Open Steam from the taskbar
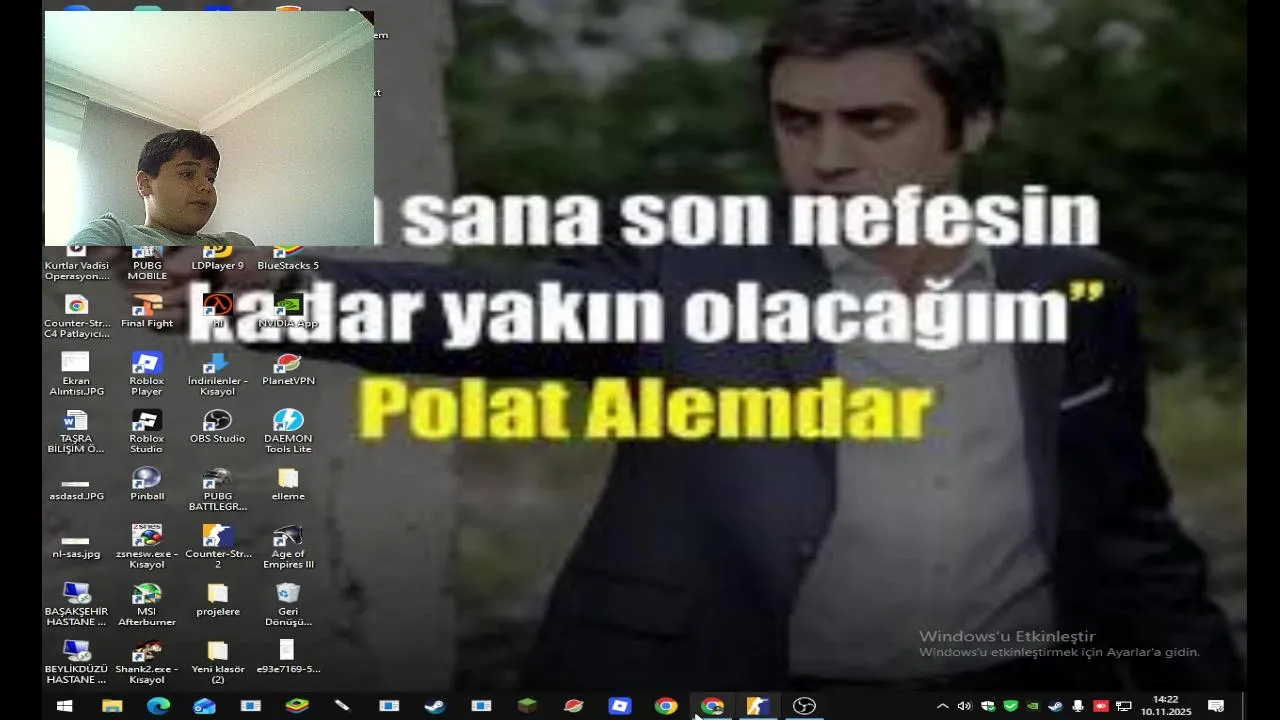 point(435,706)
